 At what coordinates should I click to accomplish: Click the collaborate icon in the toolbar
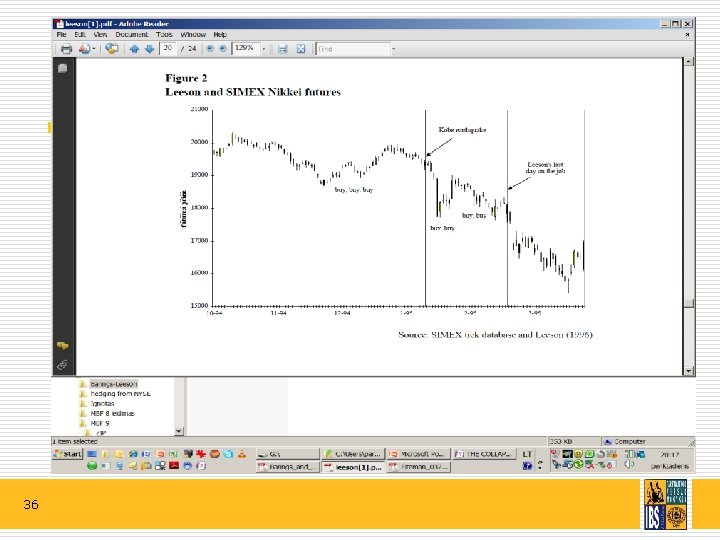point(112,48)
